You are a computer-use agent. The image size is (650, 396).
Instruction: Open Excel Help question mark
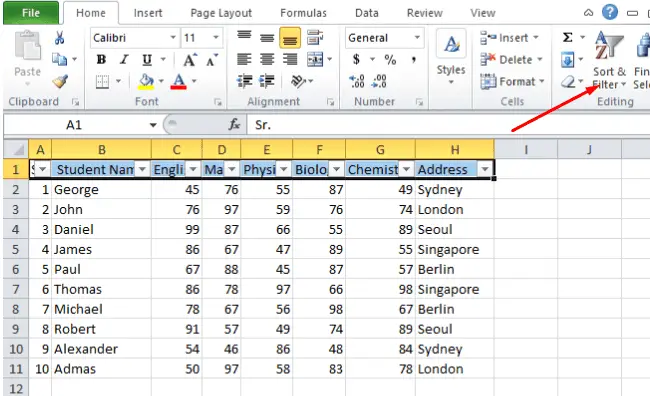(x=609, y=12)
